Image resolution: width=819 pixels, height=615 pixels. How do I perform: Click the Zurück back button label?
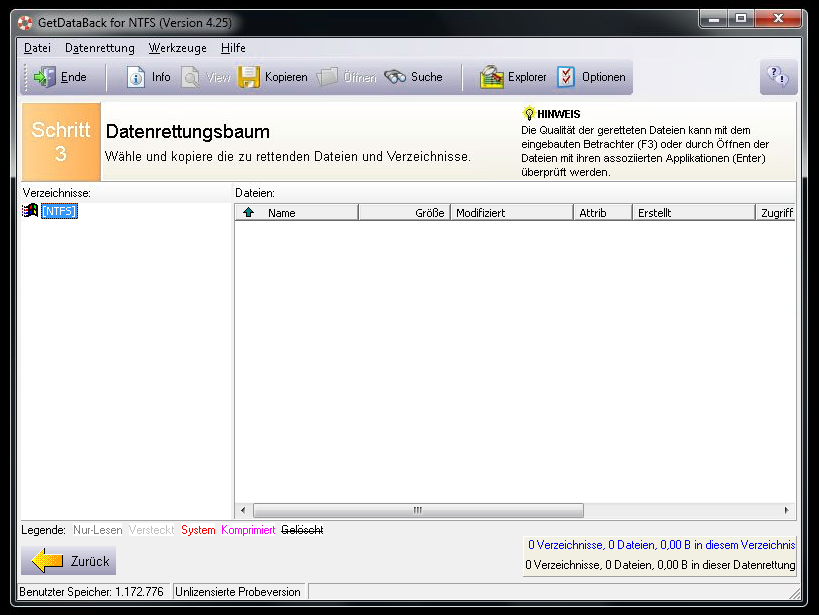point(90,561)
